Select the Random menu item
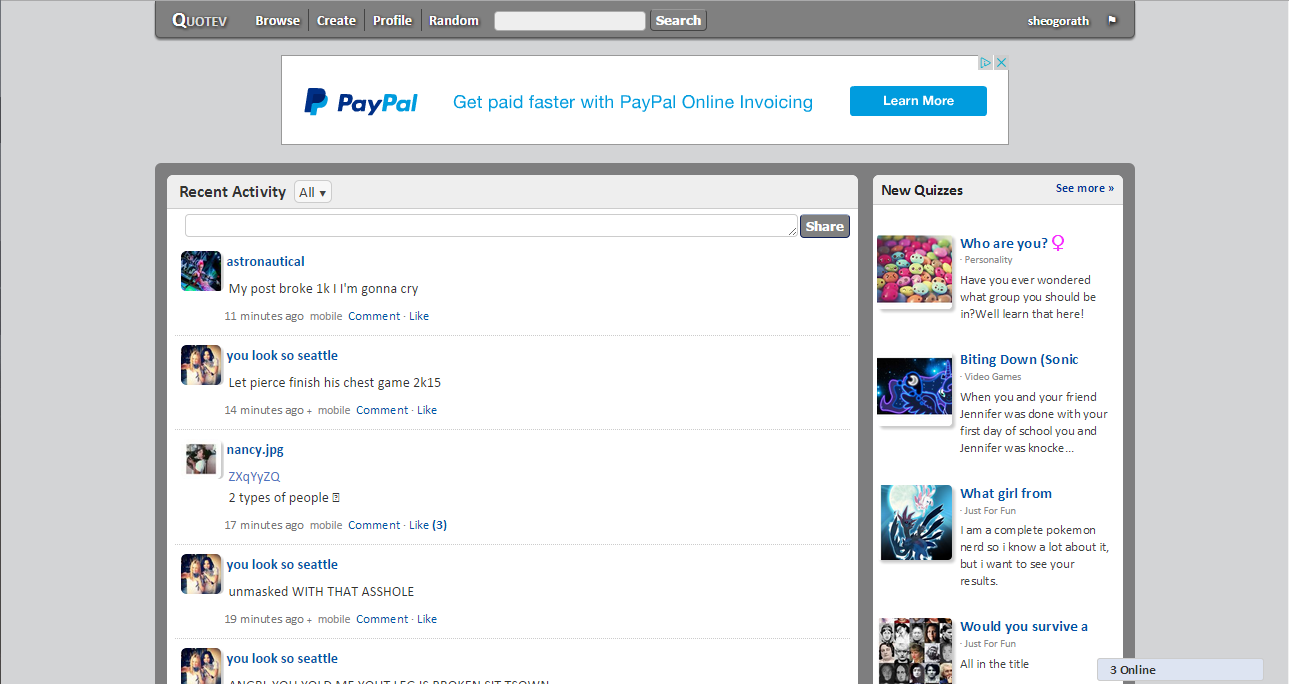The image size is (1289, 684). (454, 20)
